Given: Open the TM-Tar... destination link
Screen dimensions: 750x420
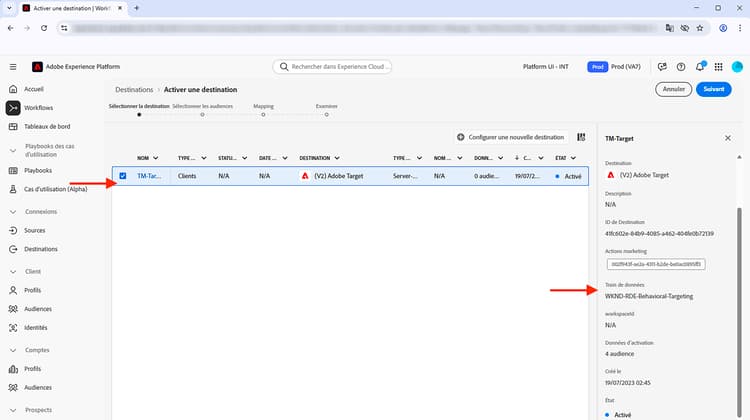Looking at the screenshot, I should 149,176.
